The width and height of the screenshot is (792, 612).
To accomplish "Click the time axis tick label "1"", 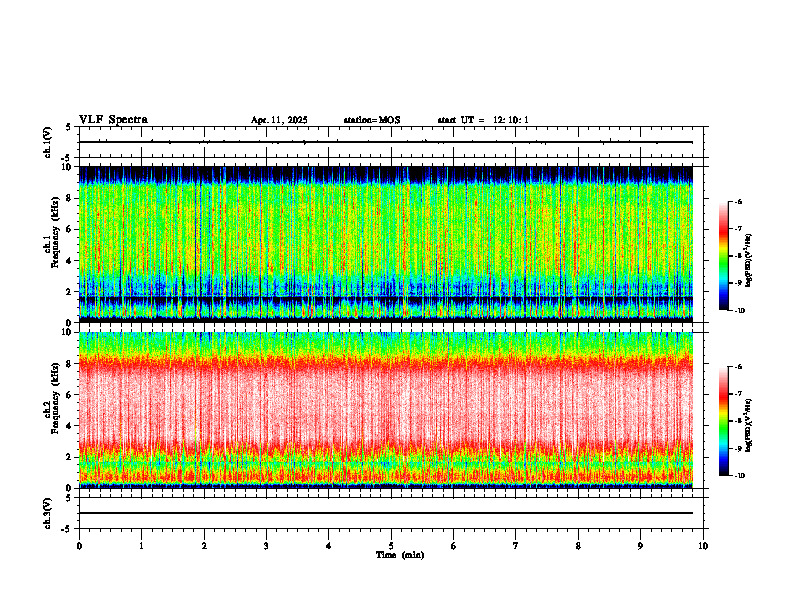I will (x=141, y=546).
